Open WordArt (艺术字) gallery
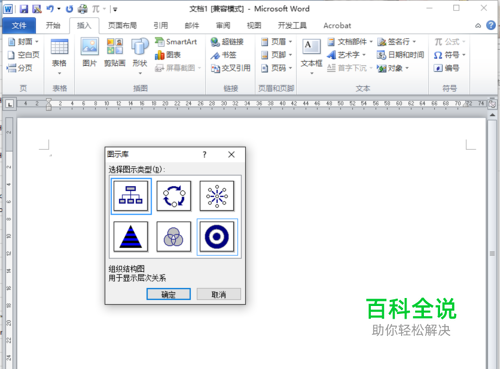The height and width of the screenshot is (369, 500). click(x=346, y=55)
